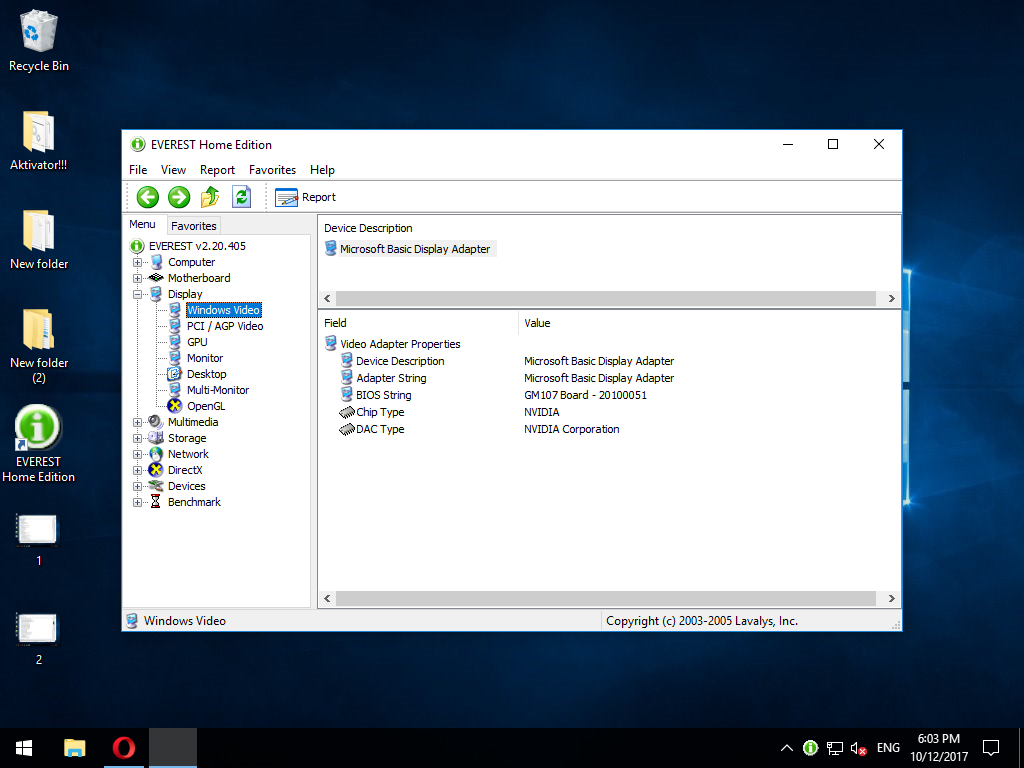This screenshot has height=768, width=1024.
Task: Select EVEREST v2.20.405 root tree item
Action: point(197,246)
